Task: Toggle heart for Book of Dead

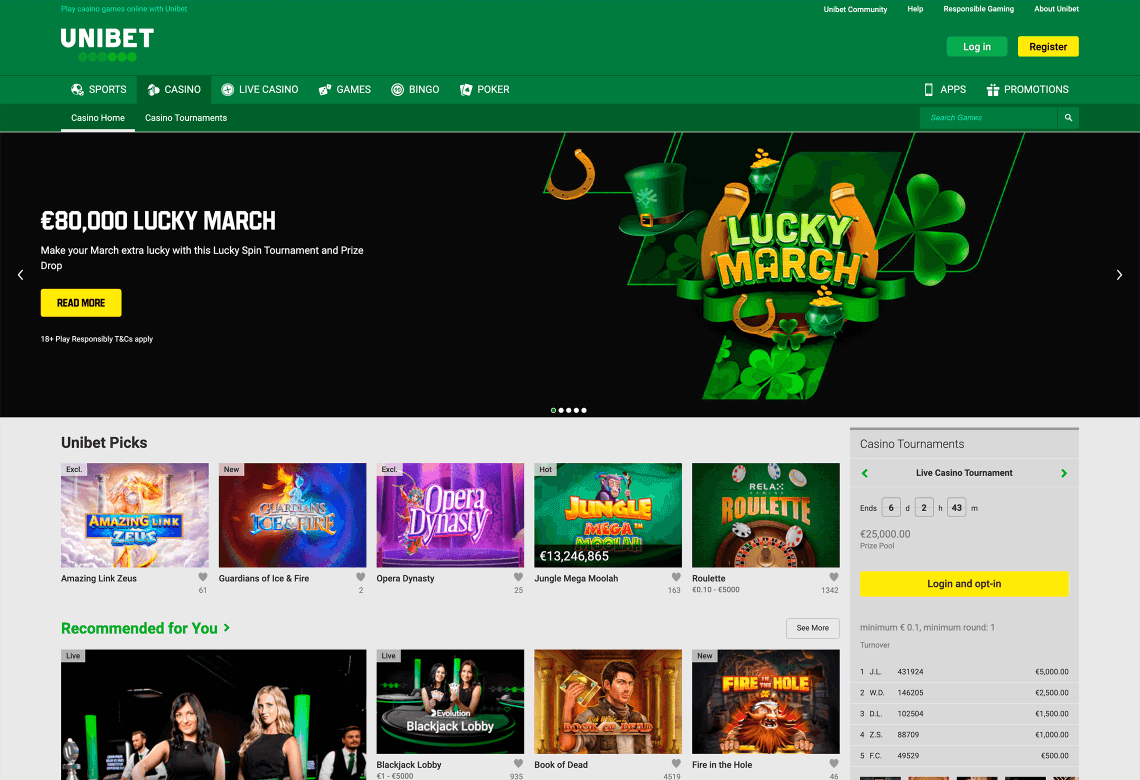Action: [x=676, y=763]
